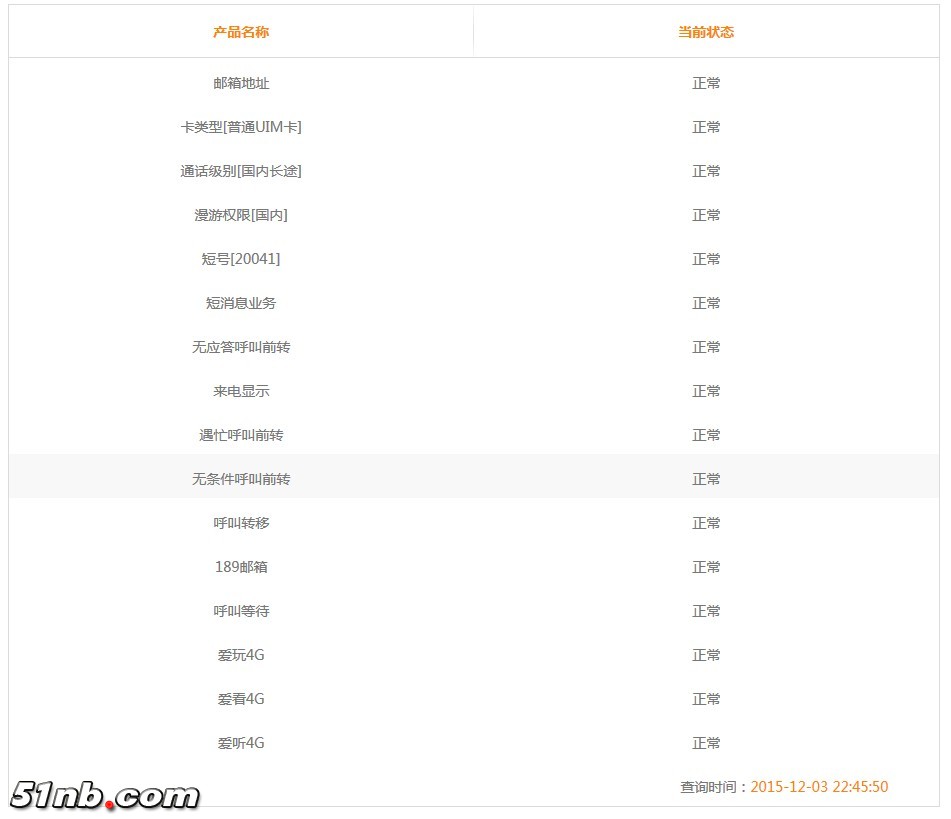Click the 爱看4G entry
Screen dimensions: 951x819
click(x=241, y=699)
